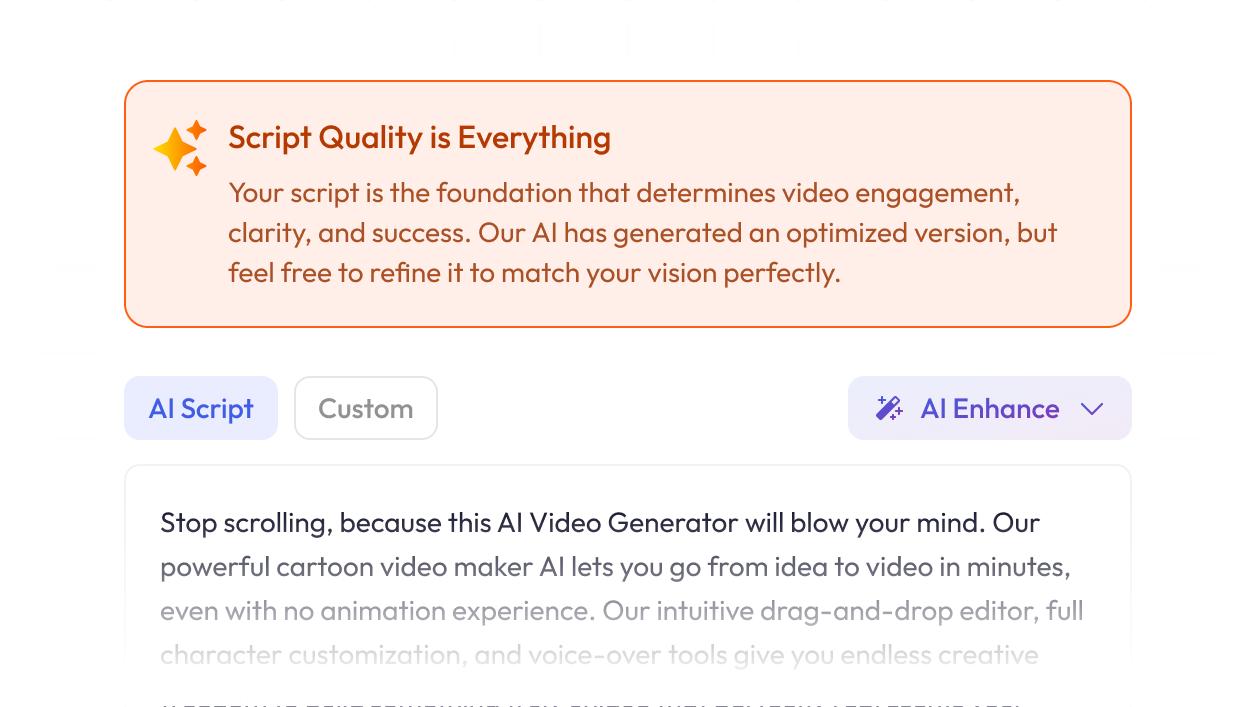Click the banner line "feel free to refine it"
The image size is (1256, 707).
(534, 273)
